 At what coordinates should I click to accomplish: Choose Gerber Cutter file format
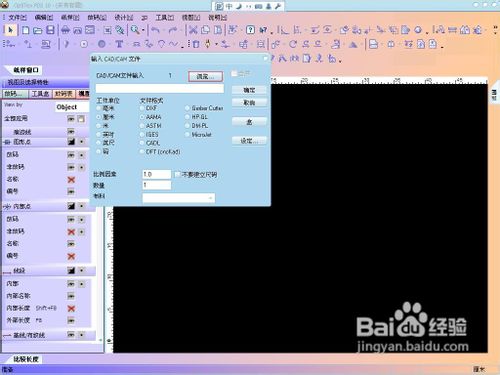click(x=187, y=108)
